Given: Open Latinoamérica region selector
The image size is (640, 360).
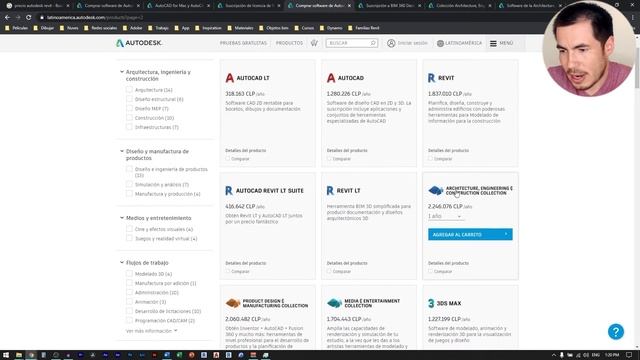Looking at the screenshot, I should click(x=459, y=43).
